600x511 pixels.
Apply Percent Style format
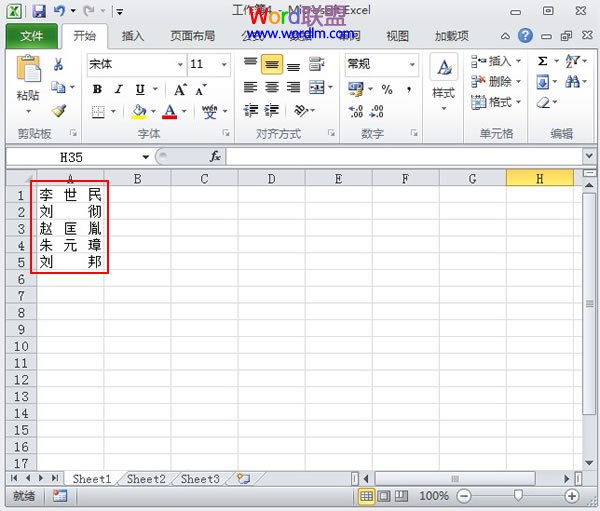coord(387,90)
